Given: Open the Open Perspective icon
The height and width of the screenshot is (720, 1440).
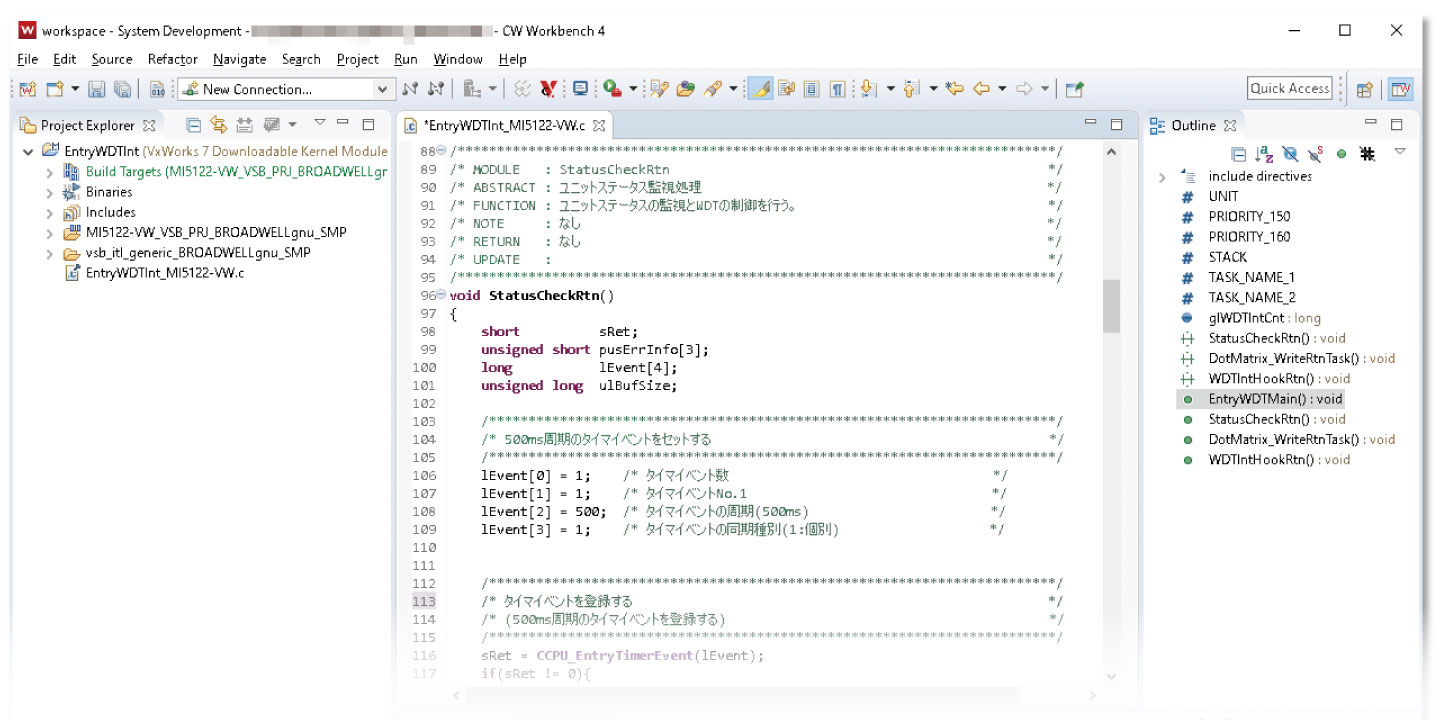Looking at the screenshot, I should (x=1364, y=89).
